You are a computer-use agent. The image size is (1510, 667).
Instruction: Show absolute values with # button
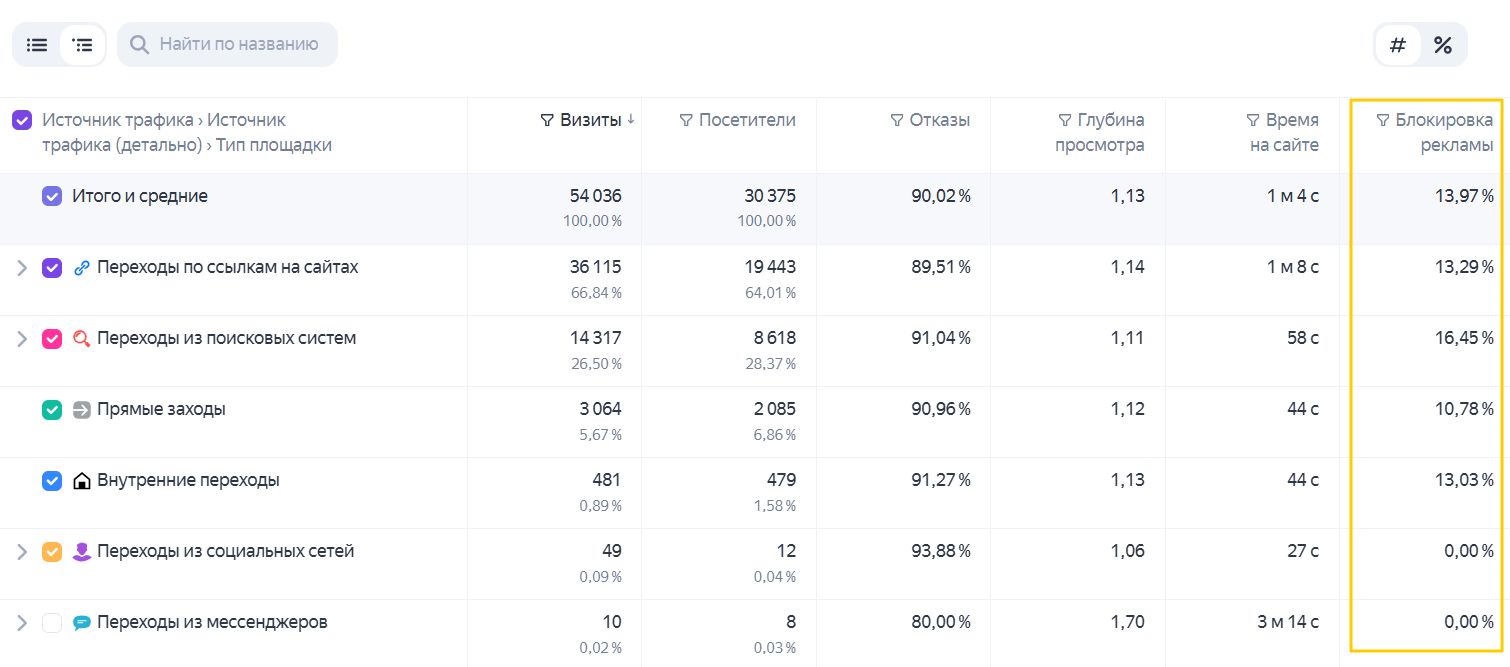1398,45
